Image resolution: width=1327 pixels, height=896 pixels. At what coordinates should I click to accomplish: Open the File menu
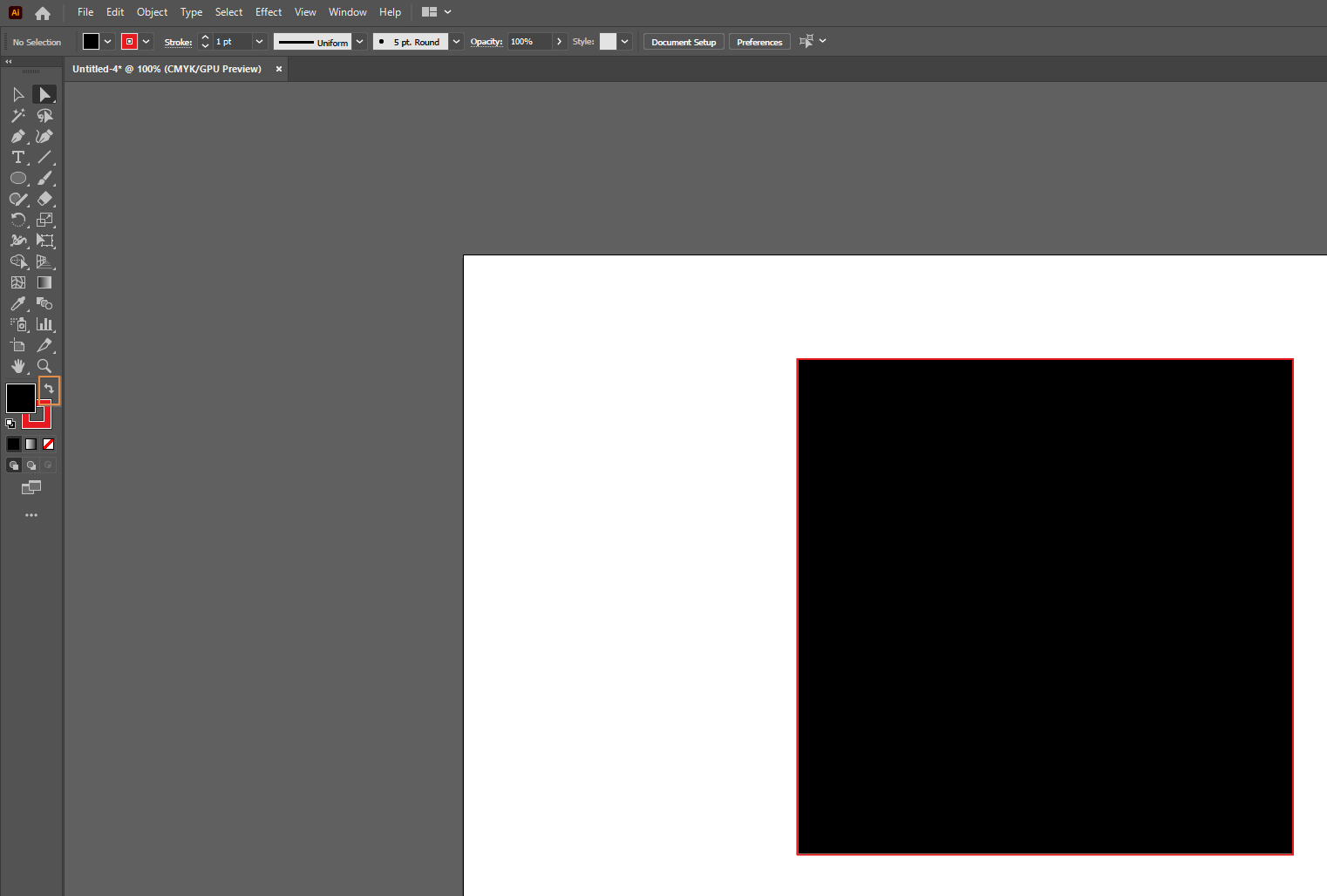pyautogui.click(x=85, y=12)
